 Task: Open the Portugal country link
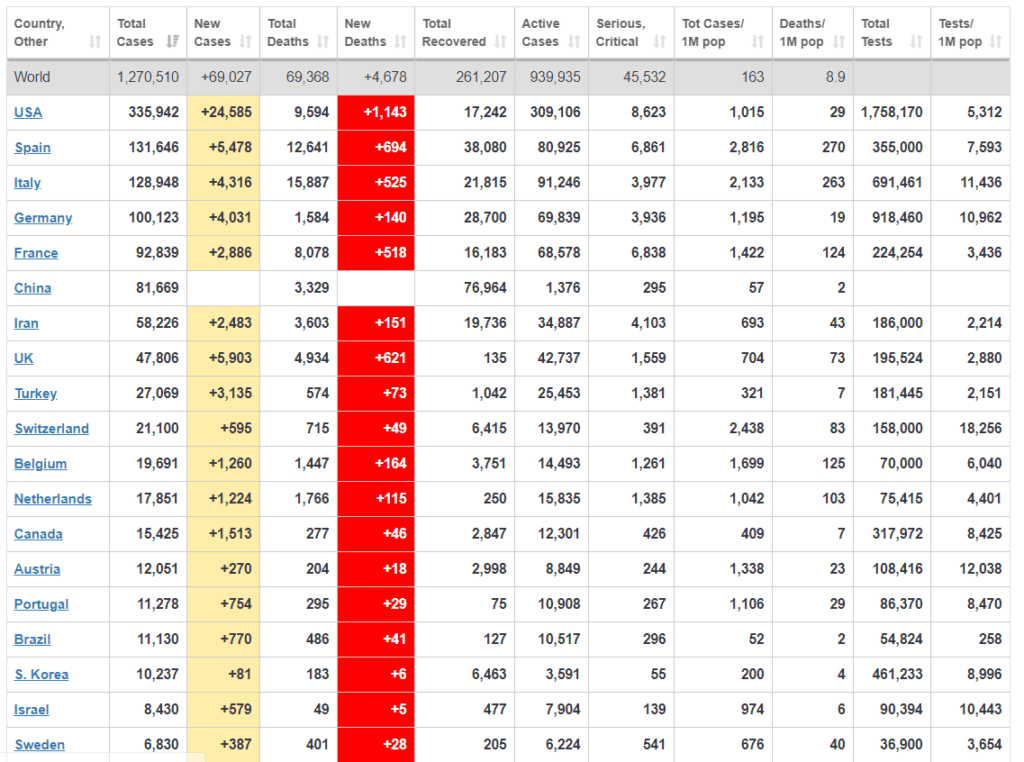[41, 605]
